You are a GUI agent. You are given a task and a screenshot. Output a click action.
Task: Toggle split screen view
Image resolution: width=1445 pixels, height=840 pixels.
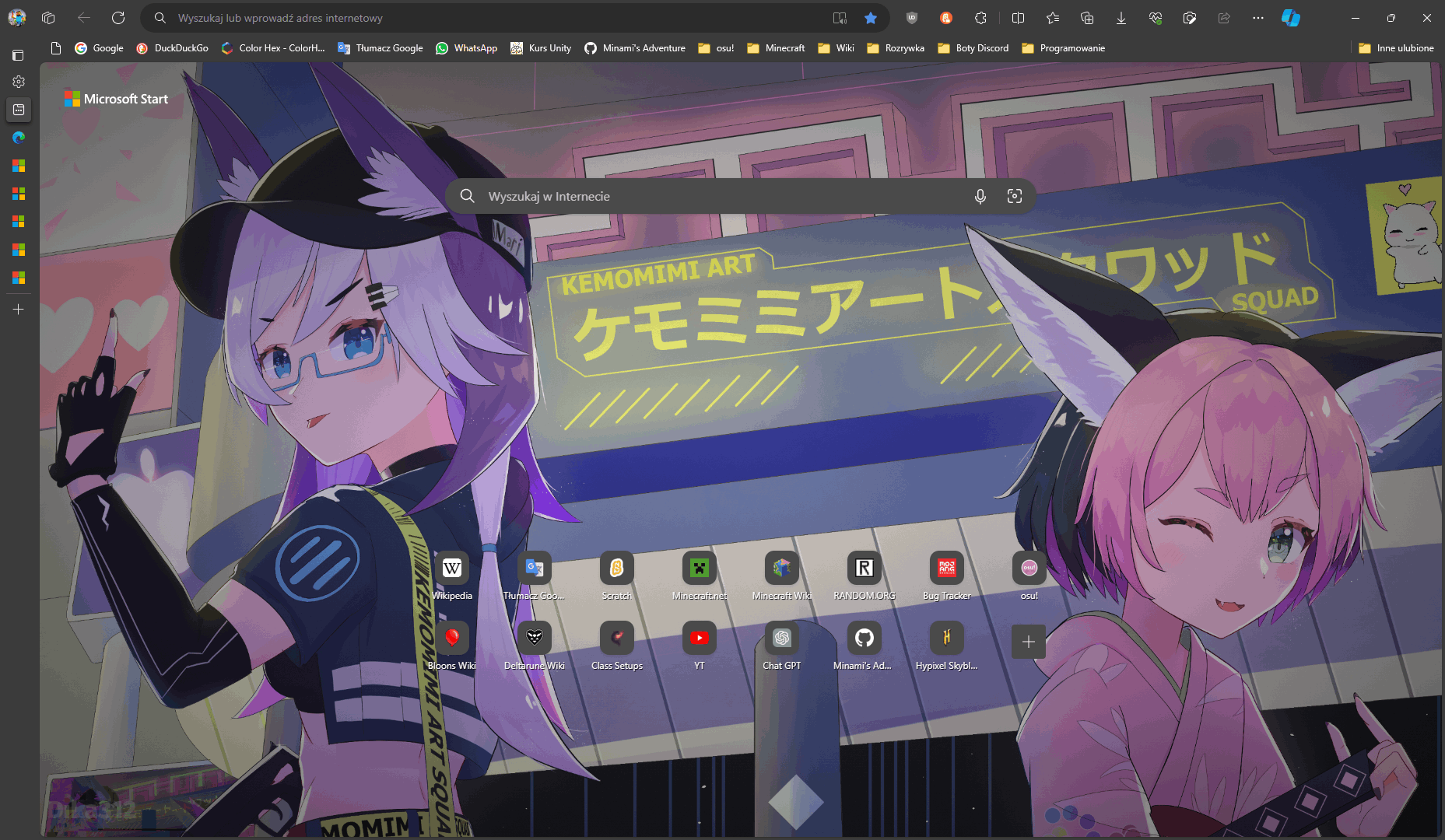coord(1018,18)
